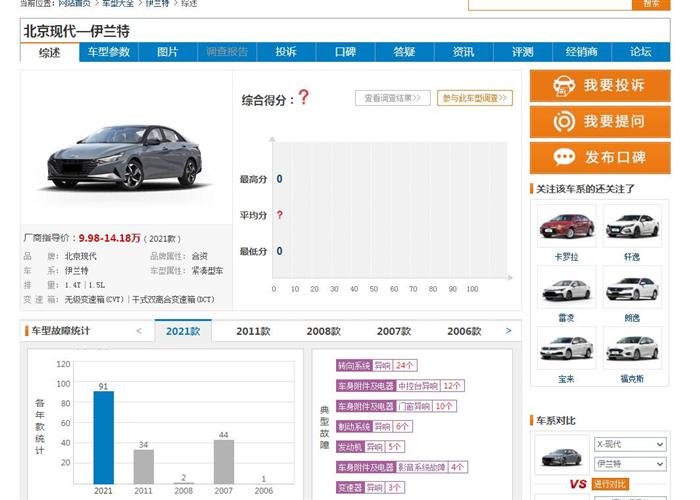Click the search input field at top
The image size is (700, 500).
click(x=550, y=4)
